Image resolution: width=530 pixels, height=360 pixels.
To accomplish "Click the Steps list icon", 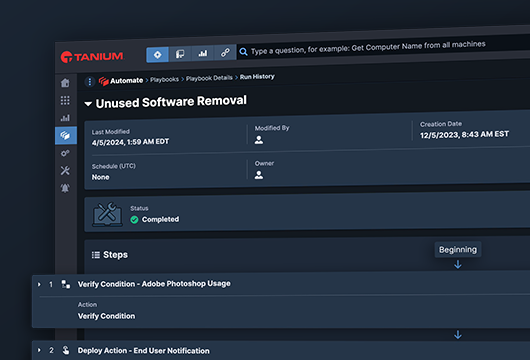I will tap(96, 255).
